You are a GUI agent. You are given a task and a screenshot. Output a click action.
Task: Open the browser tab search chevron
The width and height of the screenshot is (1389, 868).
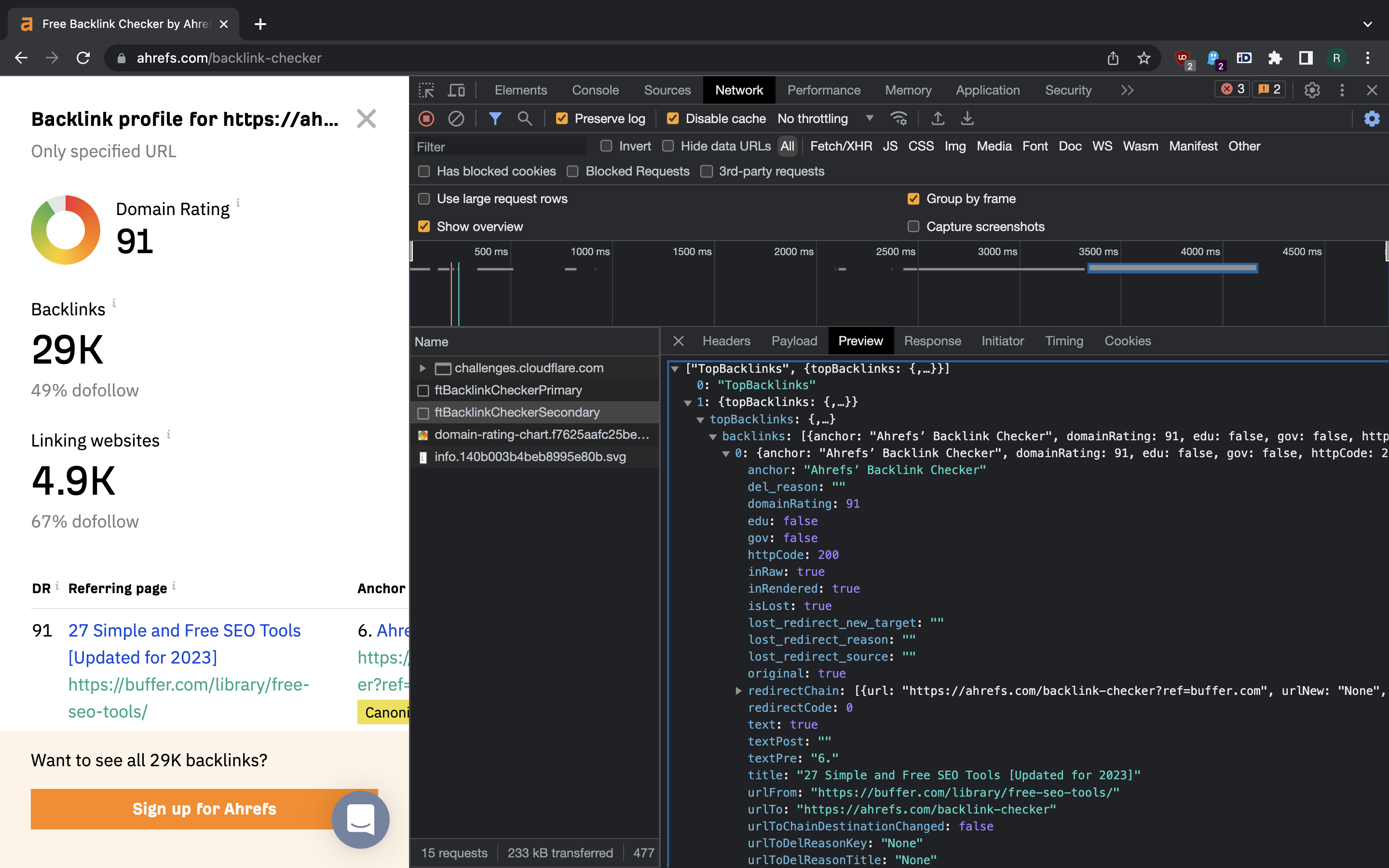pos(1368,24)
